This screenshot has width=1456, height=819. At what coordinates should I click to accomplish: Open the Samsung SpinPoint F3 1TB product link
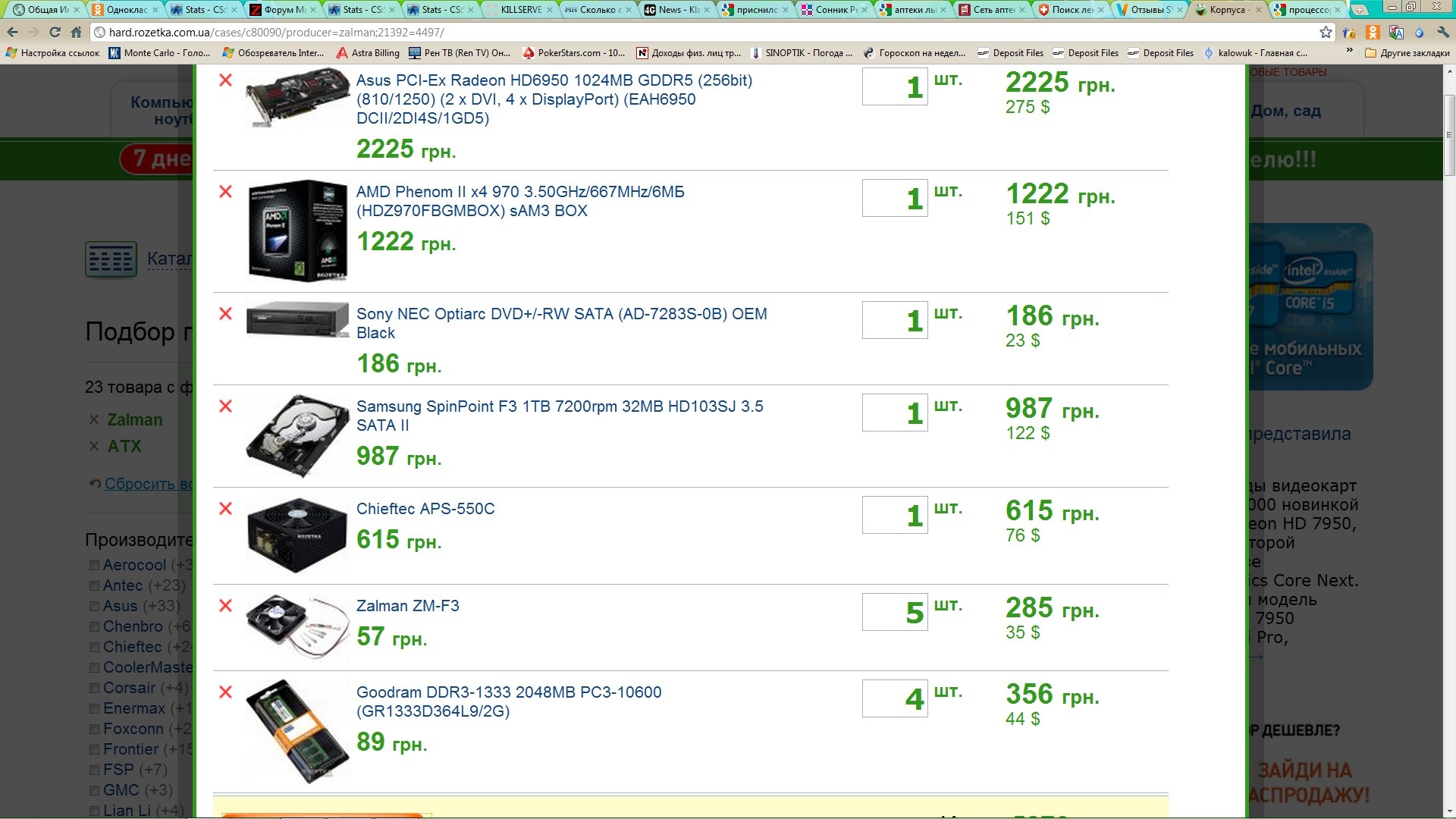pyautogui.click(x=560, y=416)
